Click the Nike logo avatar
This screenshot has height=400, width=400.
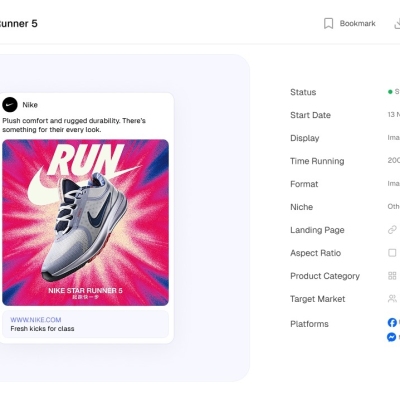click(x=10, y=105)
